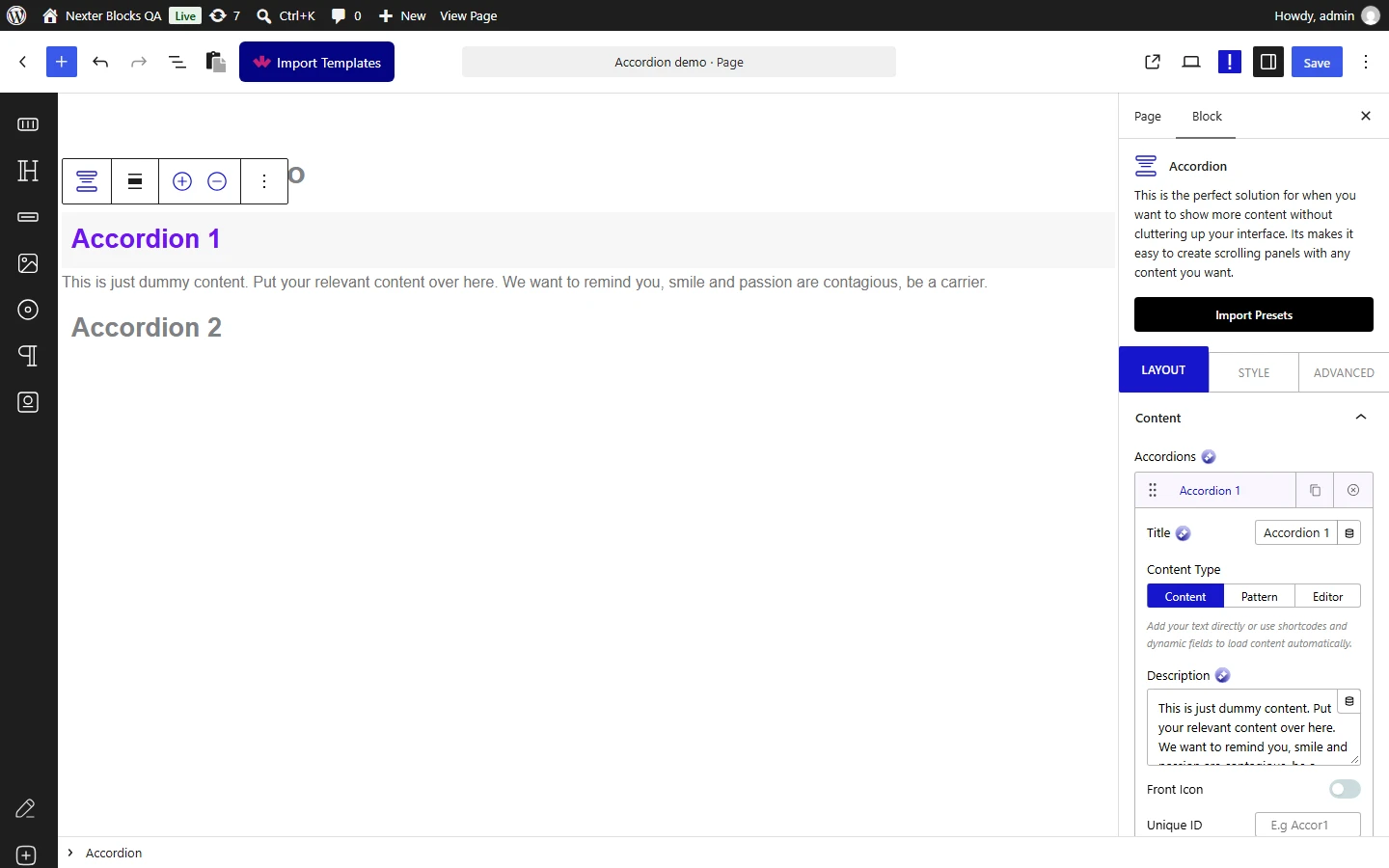1389x868 pixels.
Task: Add an accordion item with the circled plus
Action: pos(182,181)
